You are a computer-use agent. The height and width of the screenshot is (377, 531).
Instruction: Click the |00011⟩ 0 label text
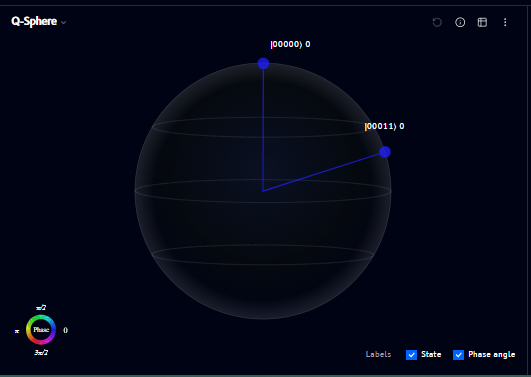point(384,126)
